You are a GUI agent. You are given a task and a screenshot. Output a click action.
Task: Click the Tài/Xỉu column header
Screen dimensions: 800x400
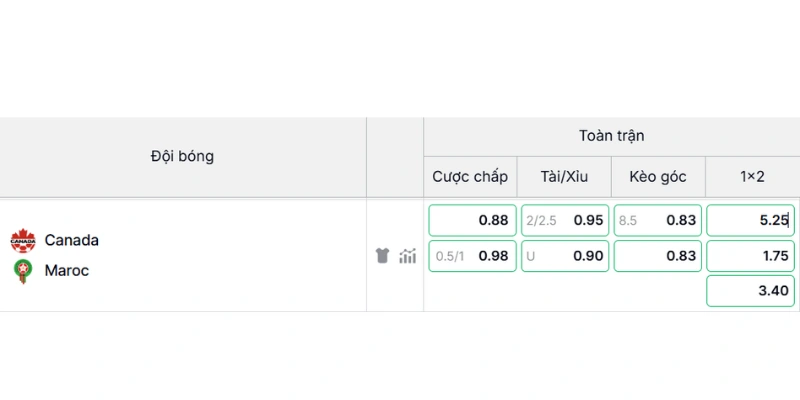coord(564,177)
